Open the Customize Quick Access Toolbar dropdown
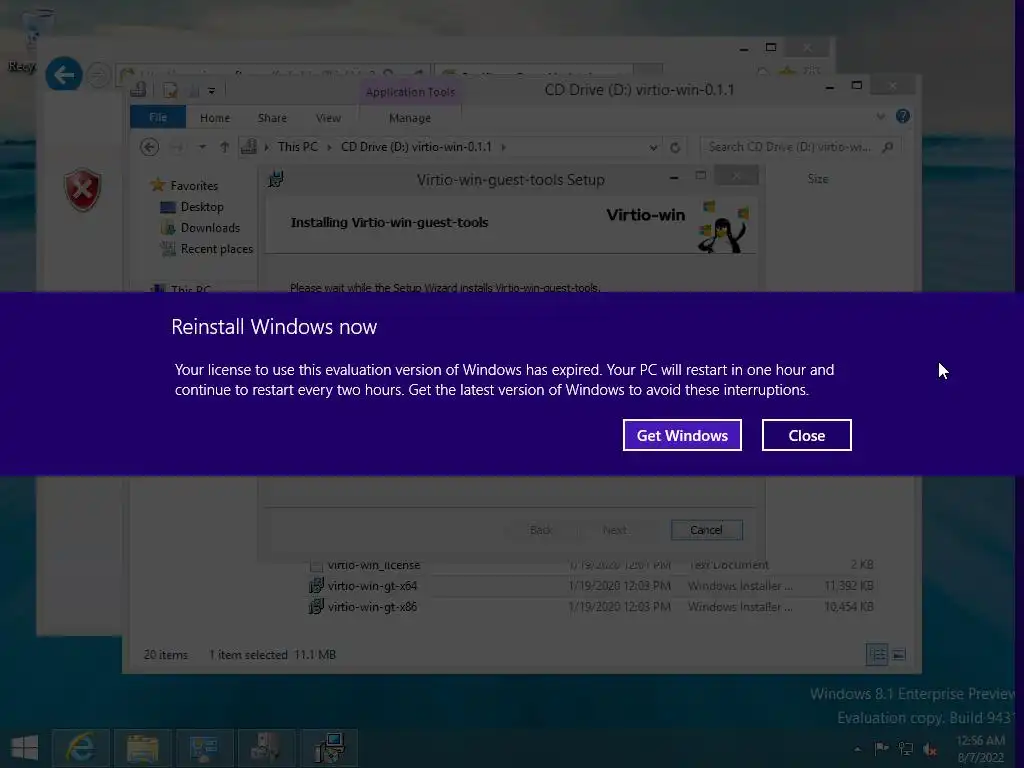1024x768 pixels. (212, 91)
